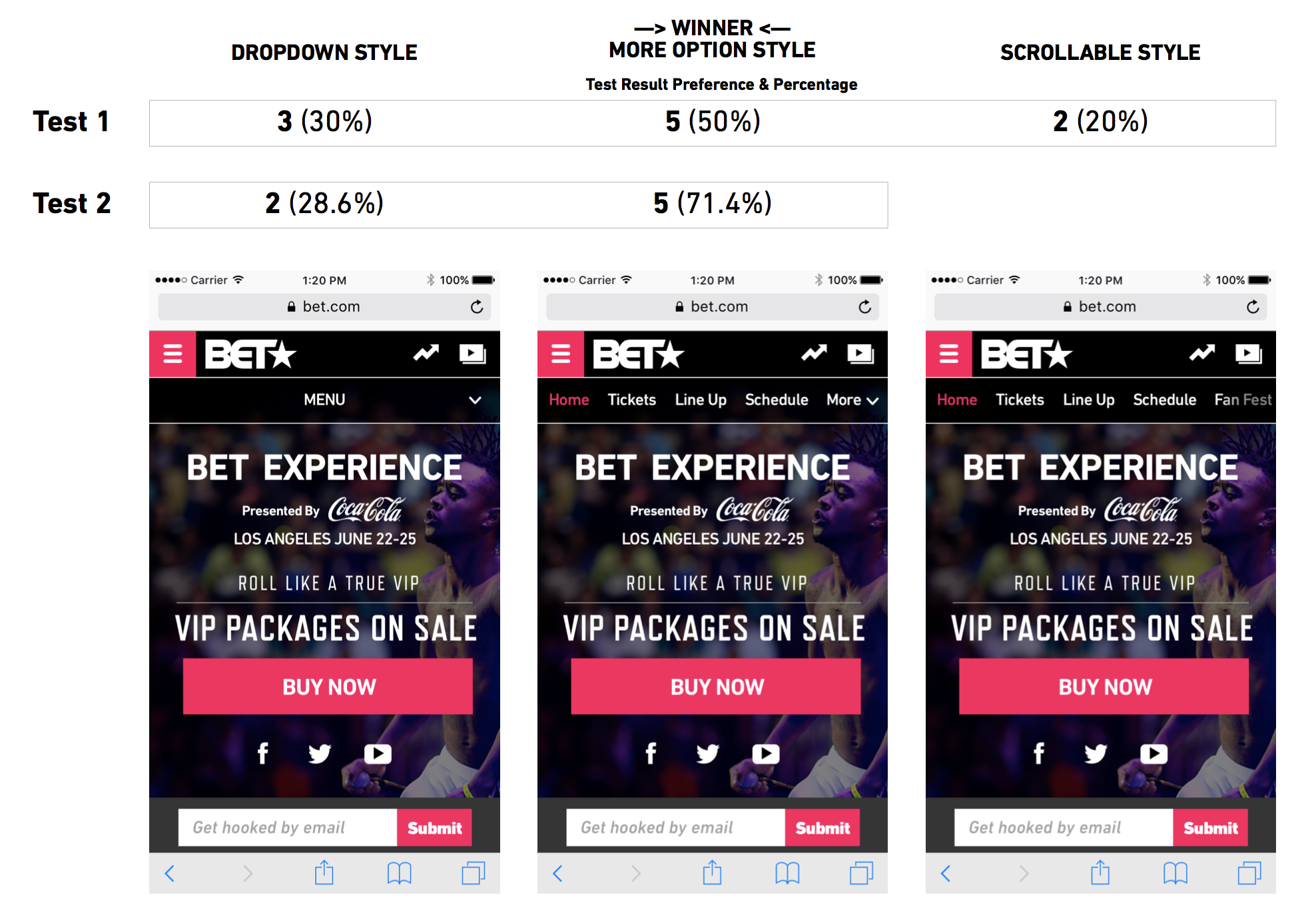Click Facebook icon in dropdown style mockup
The image size is (1316, 923).
263,753
